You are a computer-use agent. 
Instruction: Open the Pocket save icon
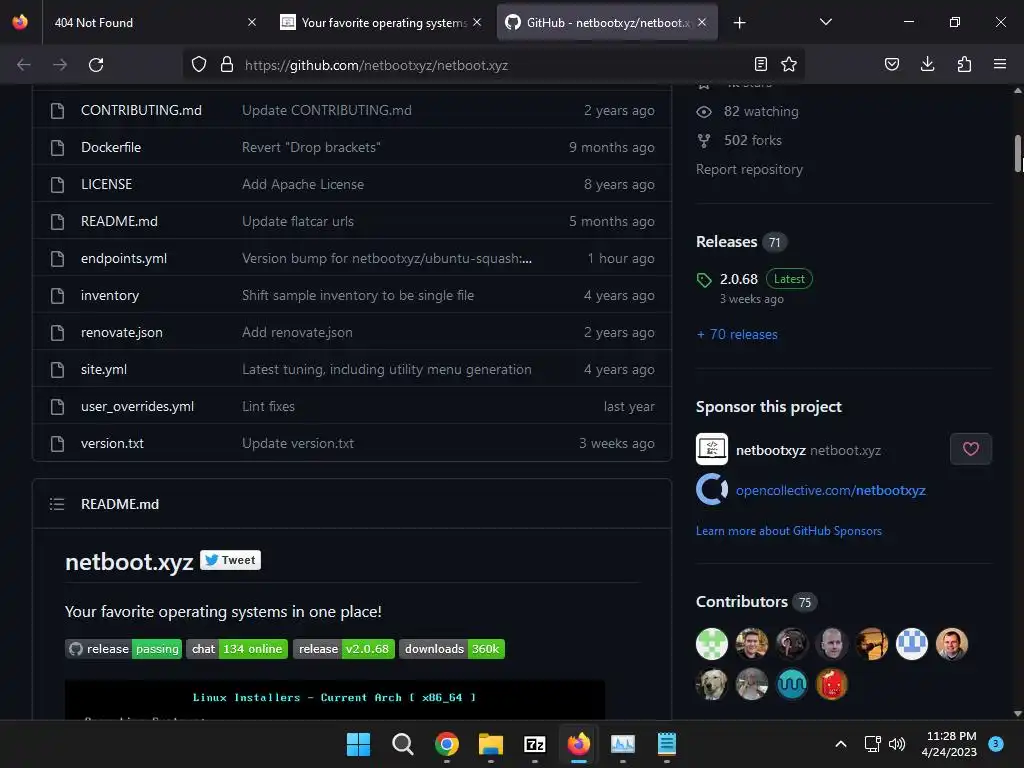tap(891, 64)
